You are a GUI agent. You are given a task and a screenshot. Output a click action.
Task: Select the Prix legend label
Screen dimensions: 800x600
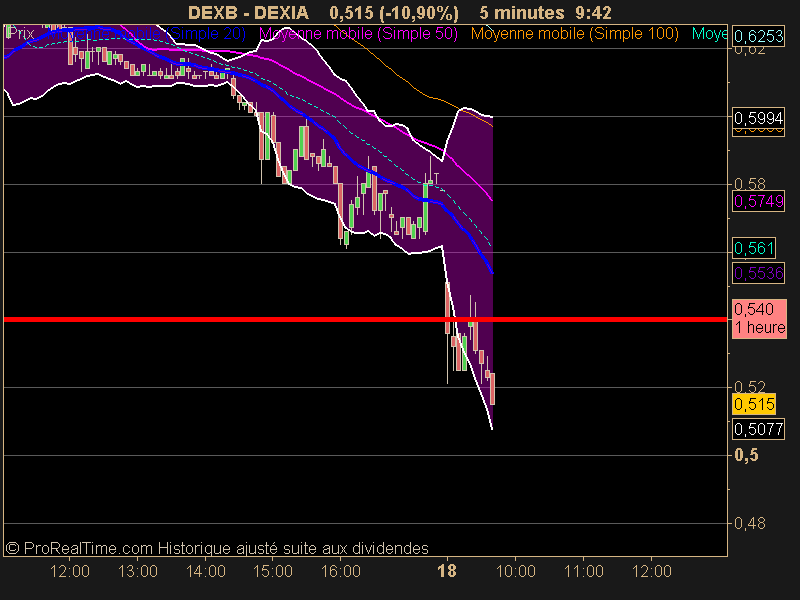21,34
